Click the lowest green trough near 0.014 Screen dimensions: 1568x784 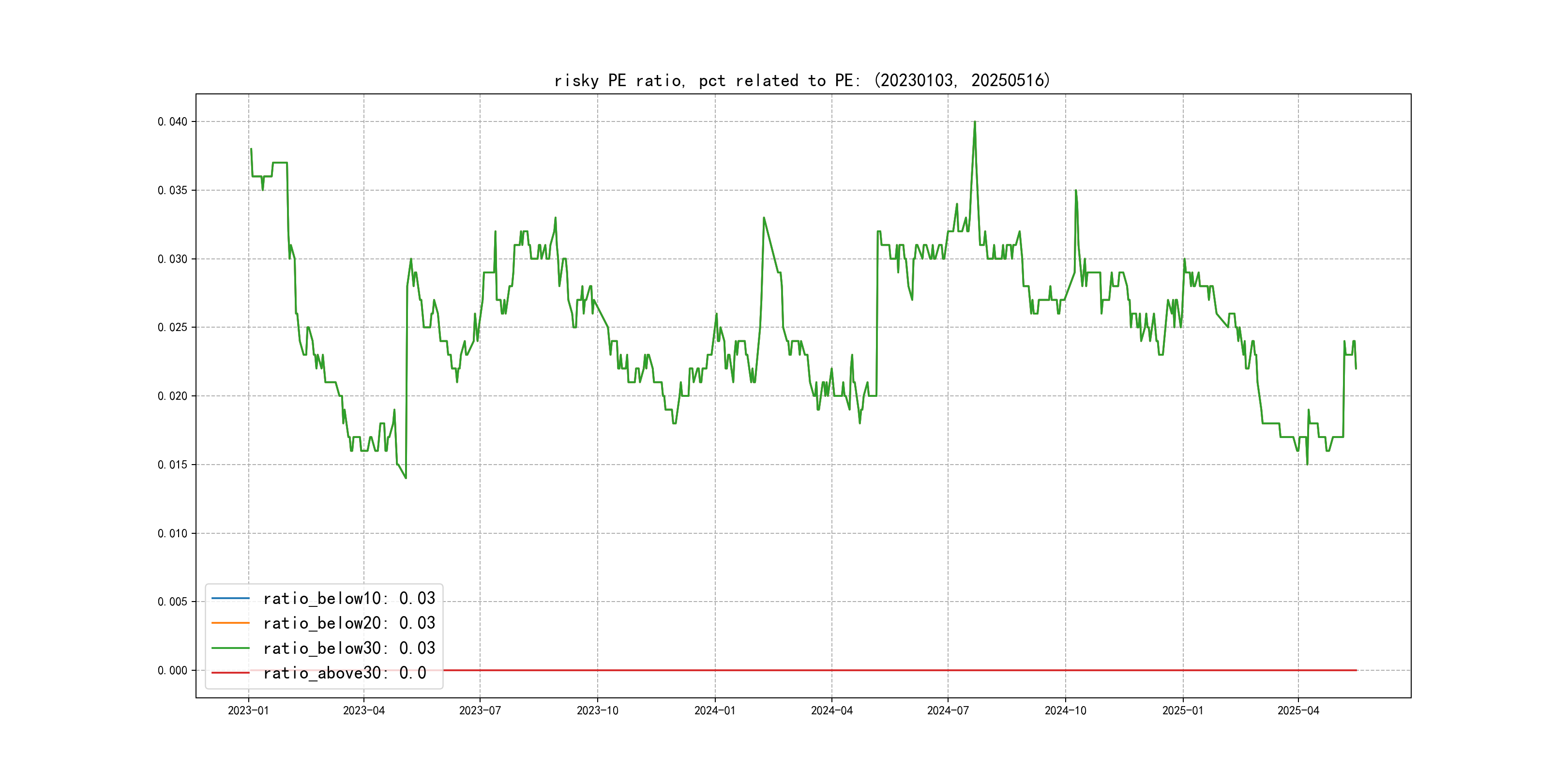pos(406,477)
